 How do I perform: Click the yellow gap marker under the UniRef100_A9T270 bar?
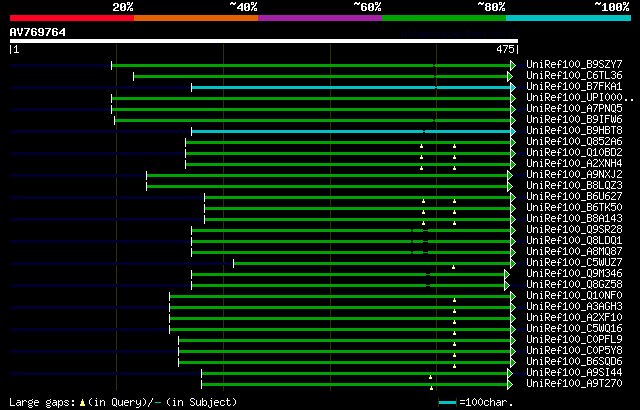[x=431, y=388]
